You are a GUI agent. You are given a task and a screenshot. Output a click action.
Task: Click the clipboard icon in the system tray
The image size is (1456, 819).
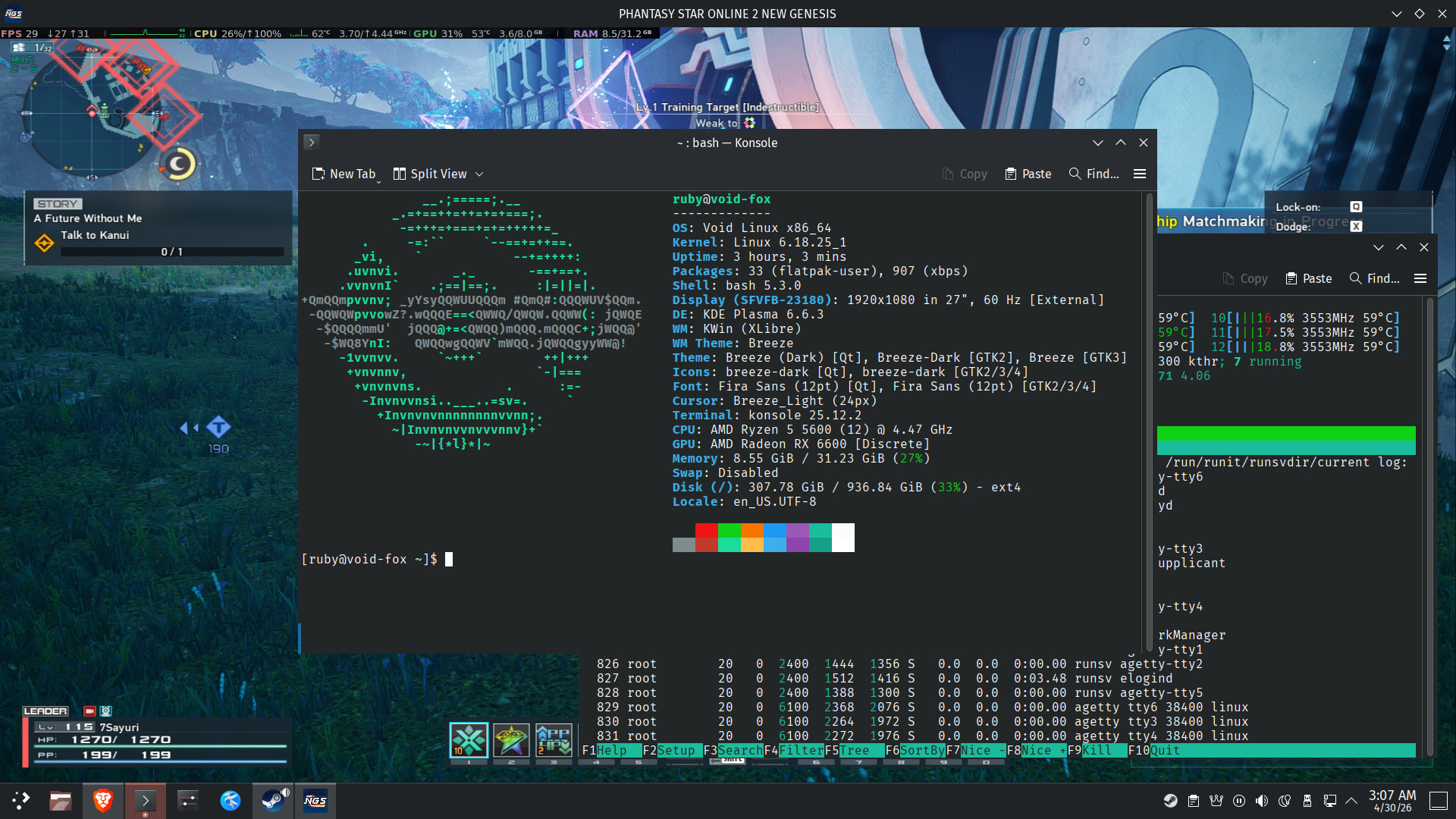(1193, 801)
